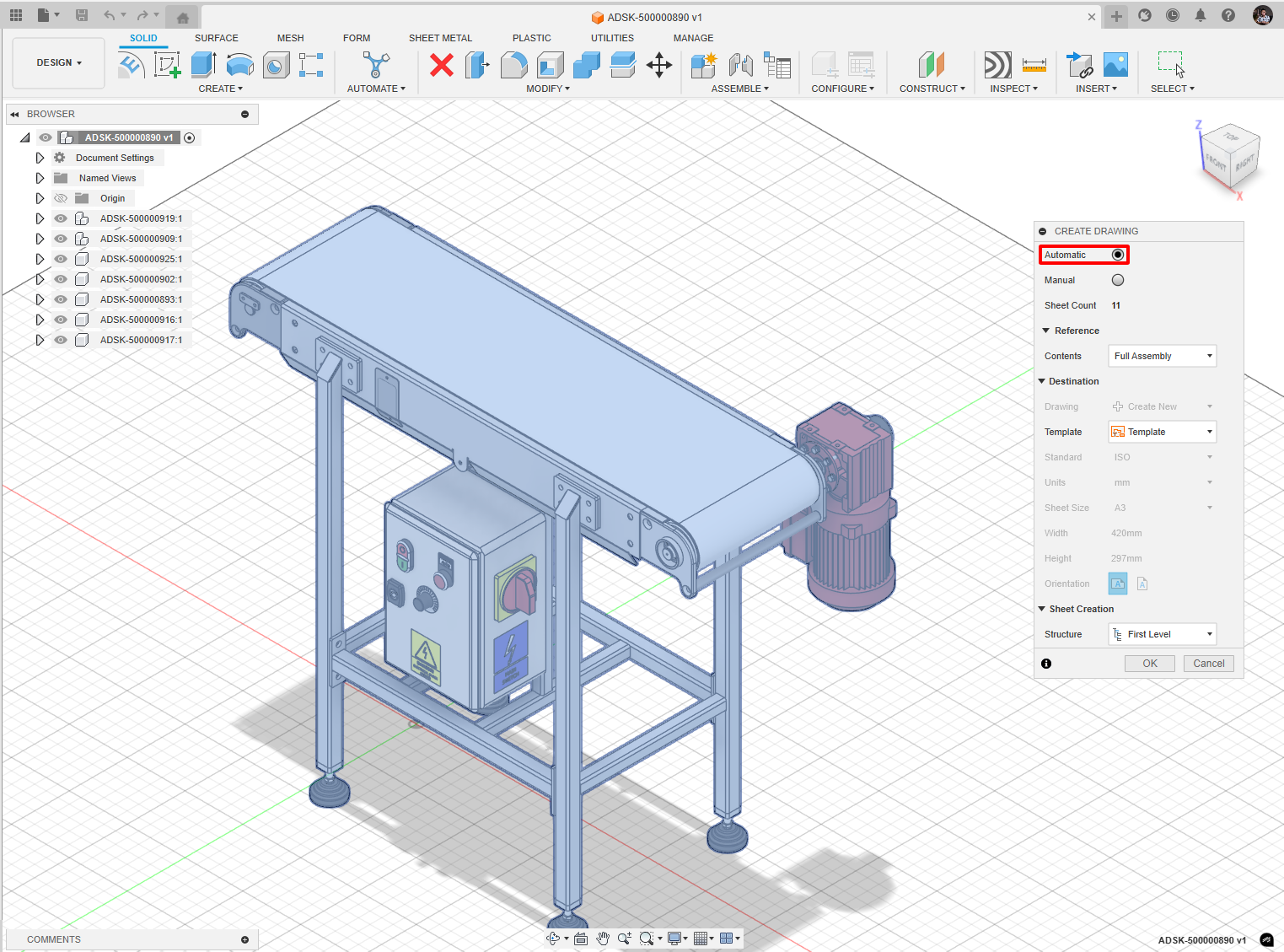Open the Structure First Level dropdown

(x=1163, y=634)
